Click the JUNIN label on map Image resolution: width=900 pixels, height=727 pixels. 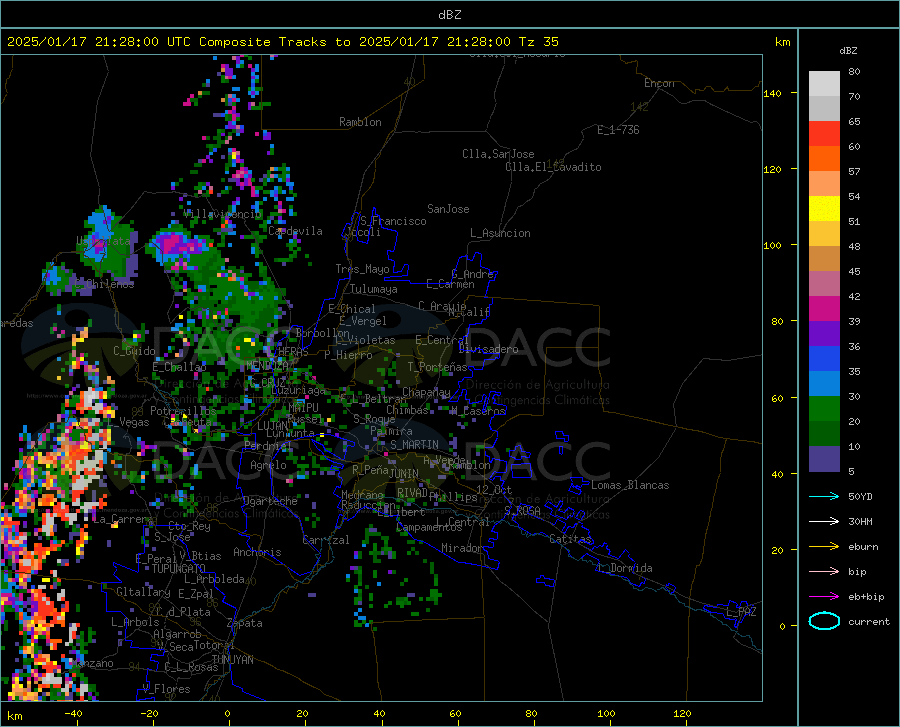pyautogui.click(x=404, y=473)
